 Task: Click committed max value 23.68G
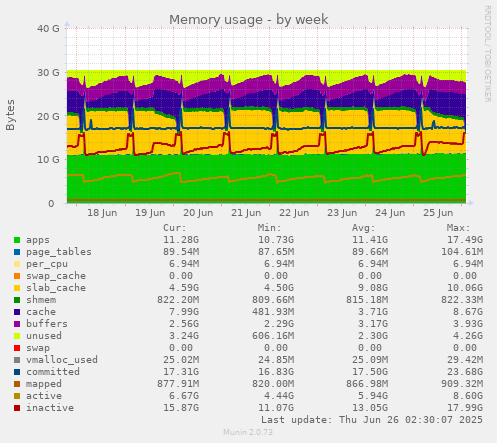(465, 372)
